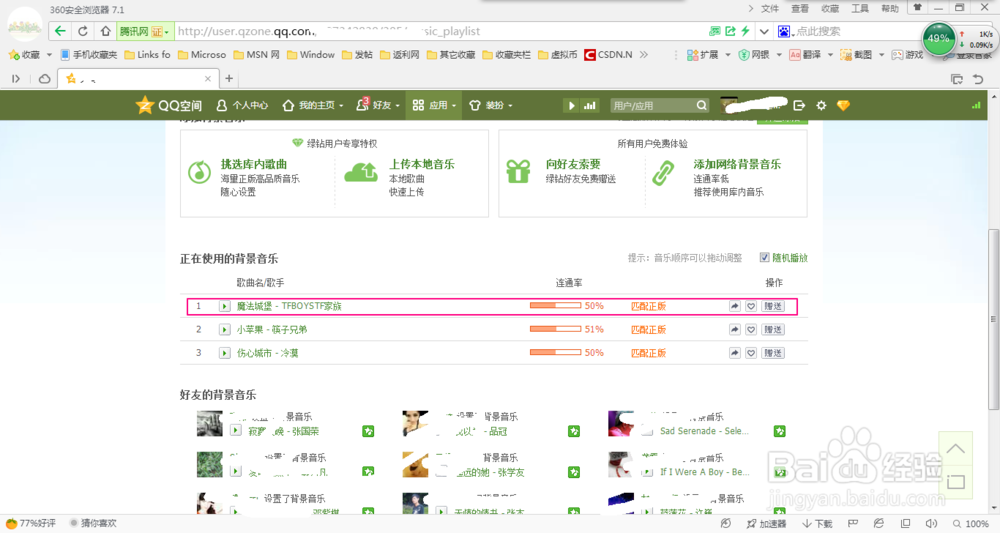Click the 100% zoom level indicator

(x=971, y=523)
